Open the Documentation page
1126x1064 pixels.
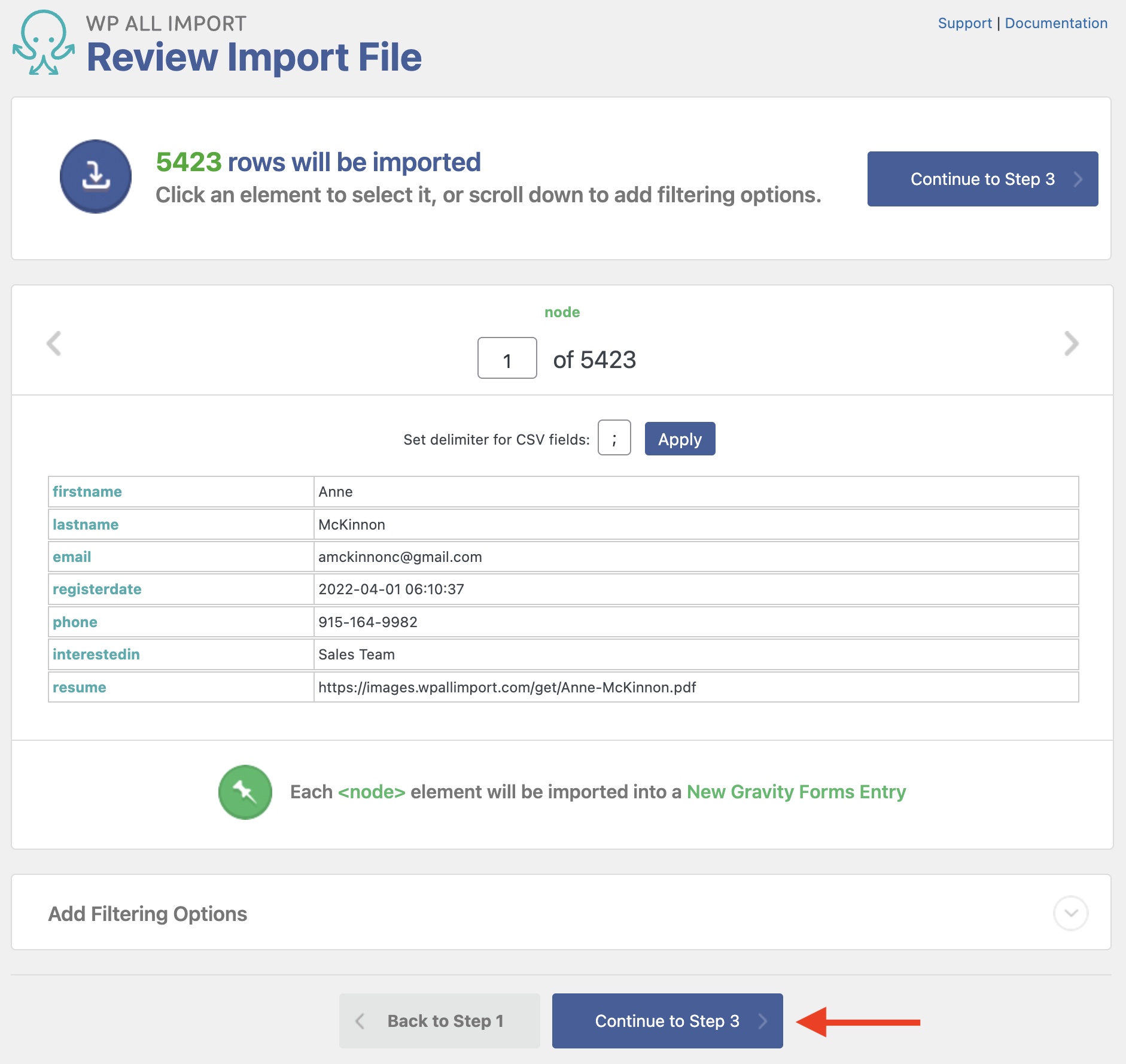pos(1057,23)
